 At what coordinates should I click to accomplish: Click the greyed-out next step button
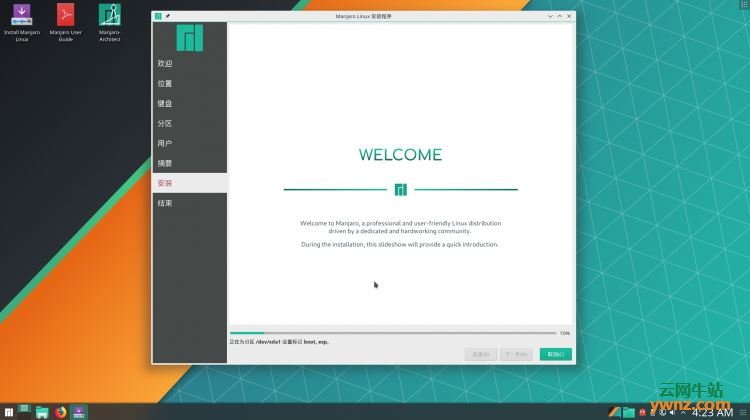516,354
